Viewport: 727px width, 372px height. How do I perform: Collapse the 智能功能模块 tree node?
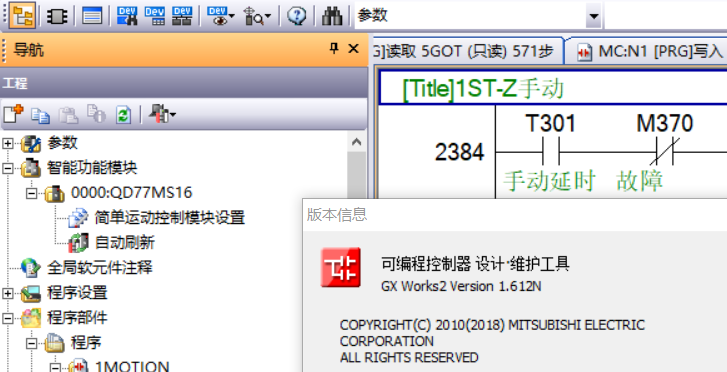[x=7, y=168]
